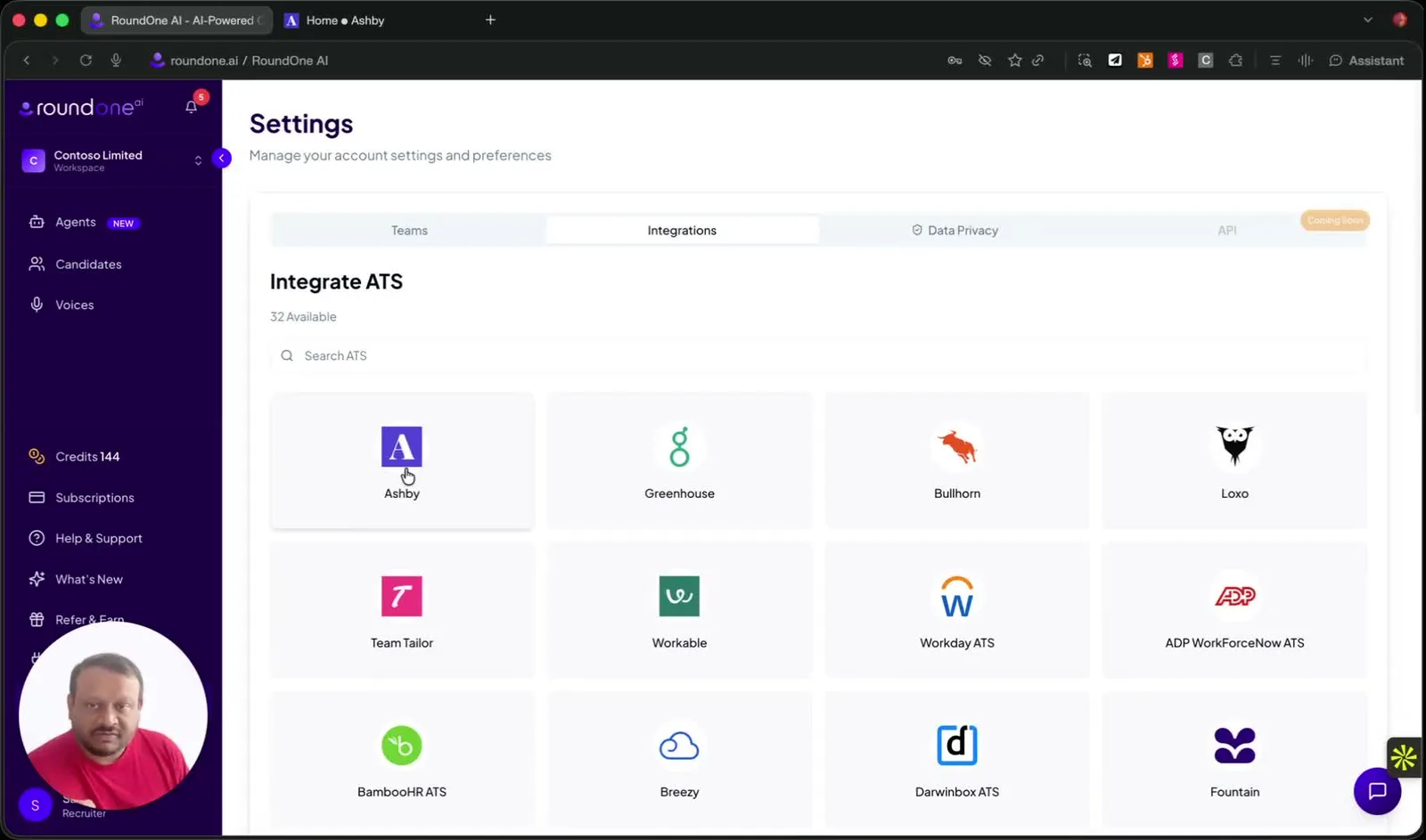Pick the Breezy cloud logo
This screenshot has width=1426, height=840.
(x=679, y=746)
